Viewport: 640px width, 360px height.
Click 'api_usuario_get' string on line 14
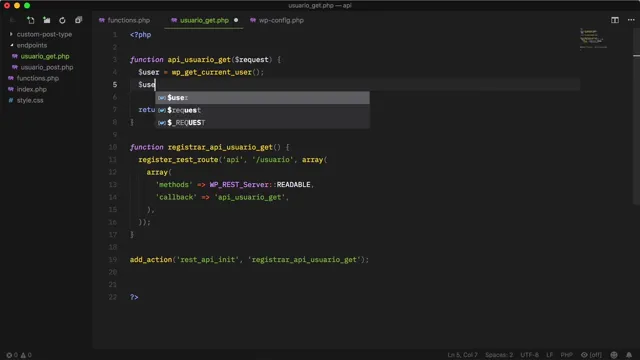(x=249, y=197)
